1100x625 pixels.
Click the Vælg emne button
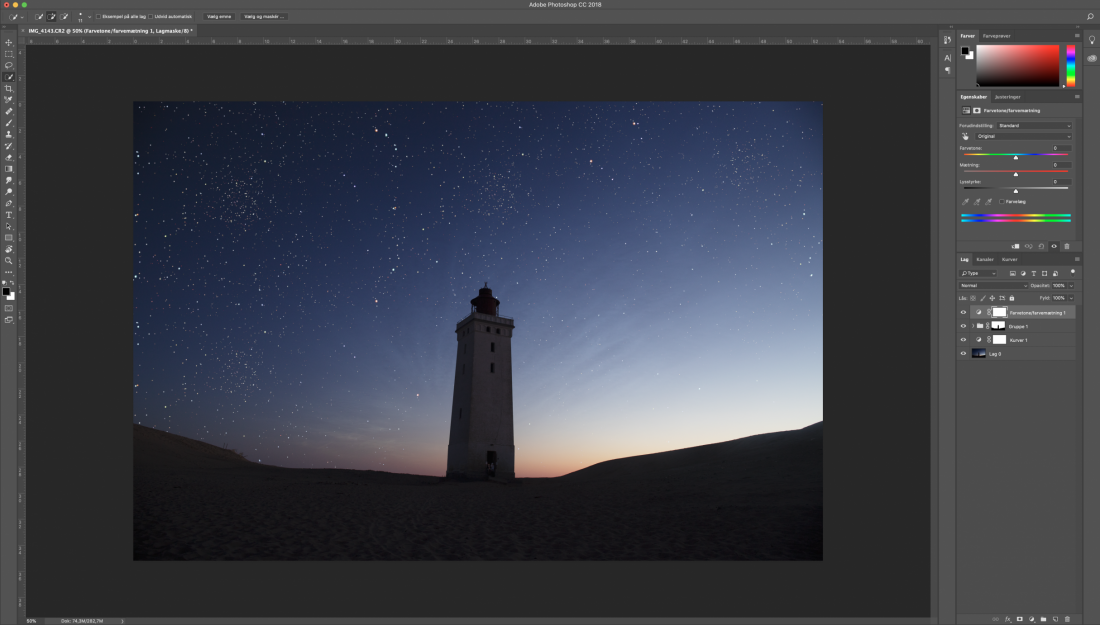[x=219, y=17]
